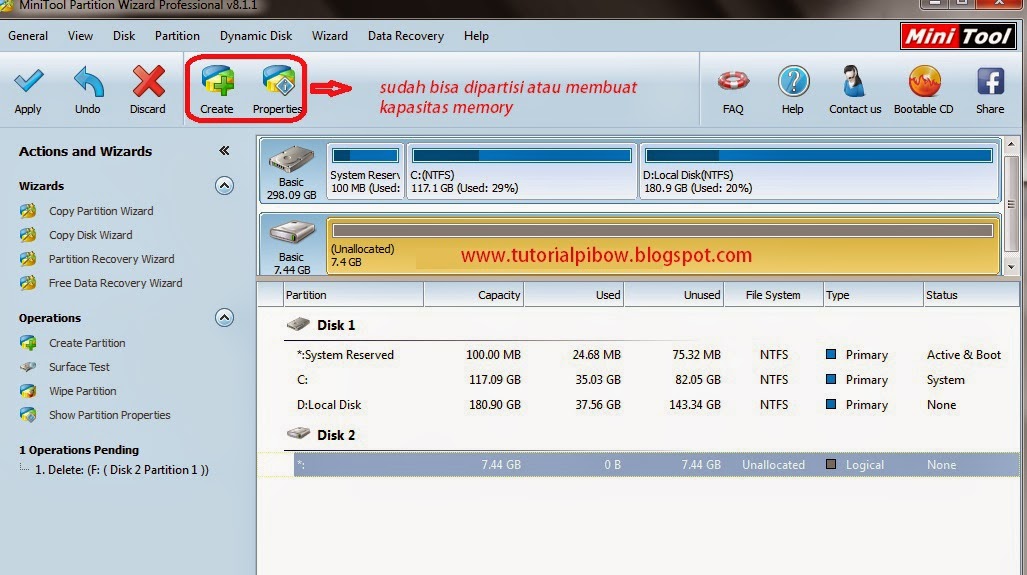Viewport: 1027px width, 575px height.
Task: Sort by the Status column header
Action: [971, 295]
